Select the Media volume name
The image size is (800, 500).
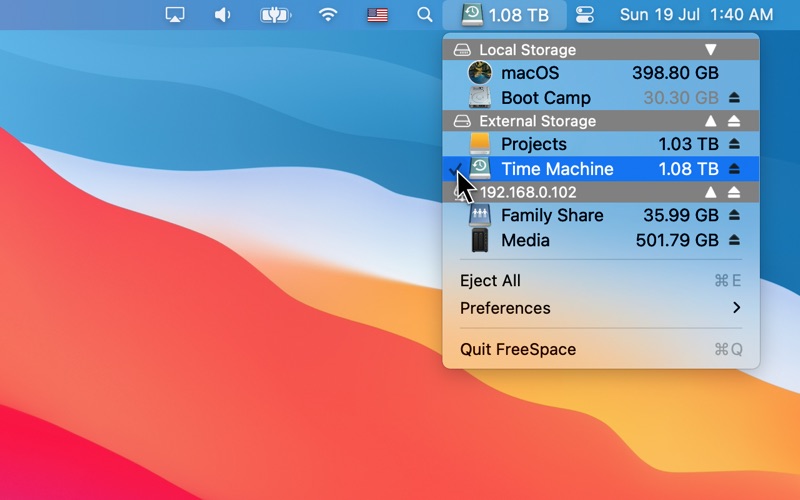pyautogui.click(x=525, y=240)
